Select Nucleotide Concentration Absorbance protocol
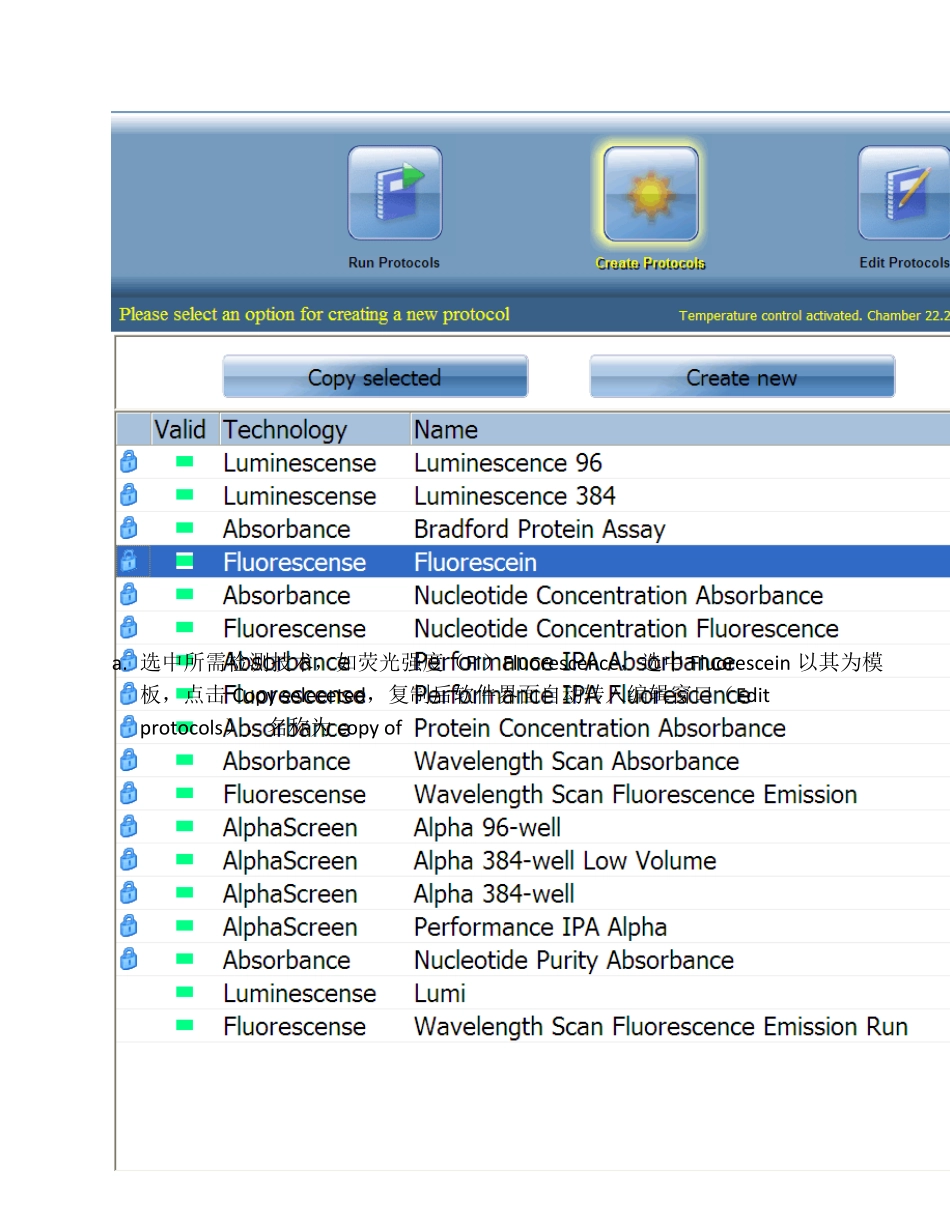Viewport: 950px width, 1230px height. coord(618,595)
